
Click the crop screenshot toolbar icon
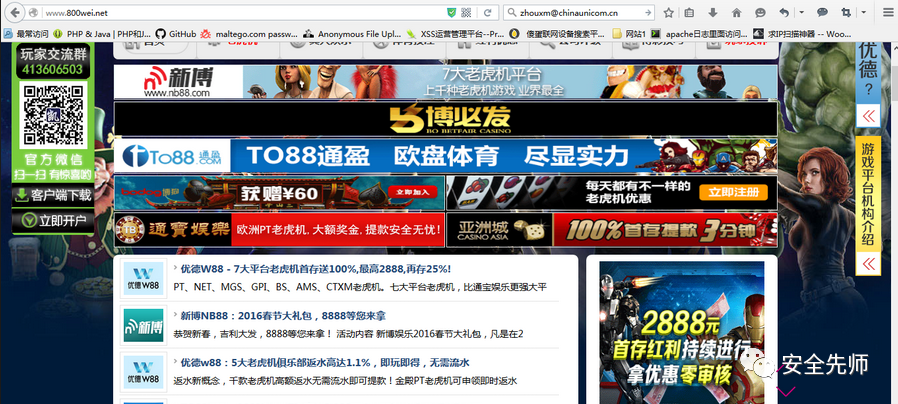846,13
